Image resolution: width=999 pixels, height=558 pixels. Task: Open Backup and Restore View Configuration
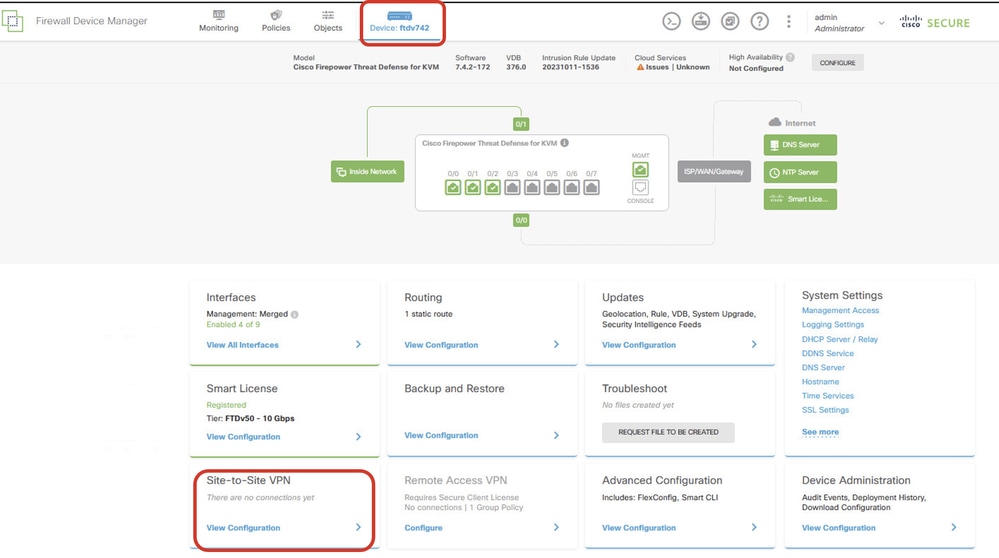(x=441, y=435)
